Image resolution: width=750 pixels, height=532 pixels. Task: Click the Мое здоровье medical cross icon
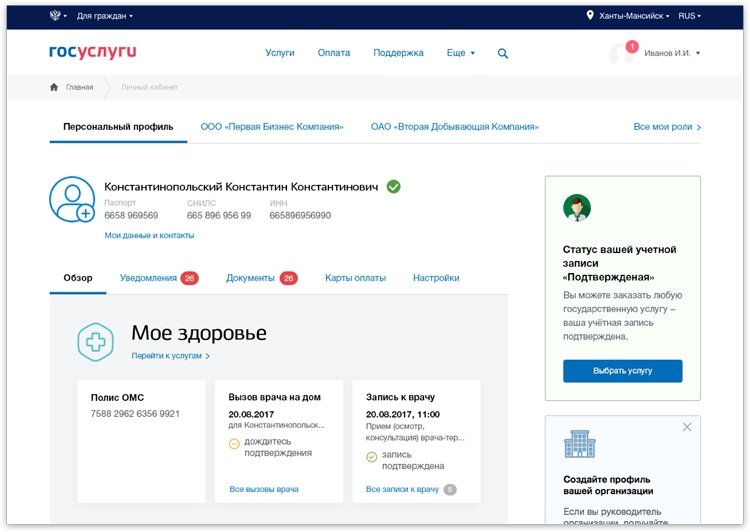[96, 342]
